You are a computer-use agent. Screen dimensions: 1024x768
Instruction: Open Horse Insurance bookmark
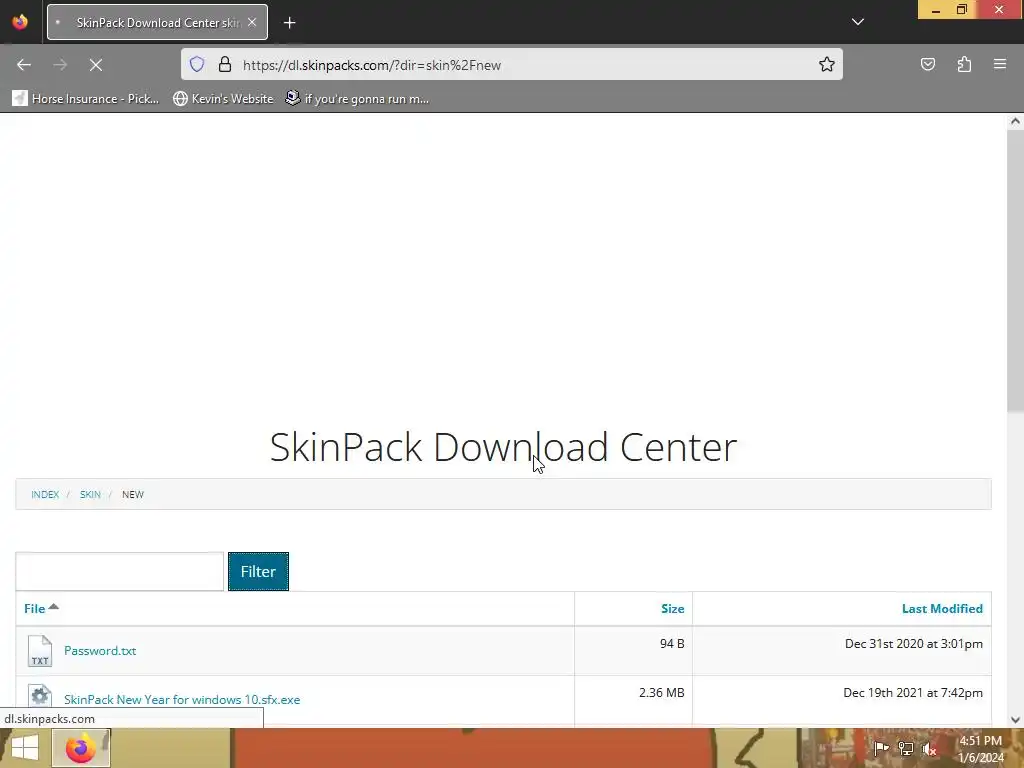click(x=86, y=99)
